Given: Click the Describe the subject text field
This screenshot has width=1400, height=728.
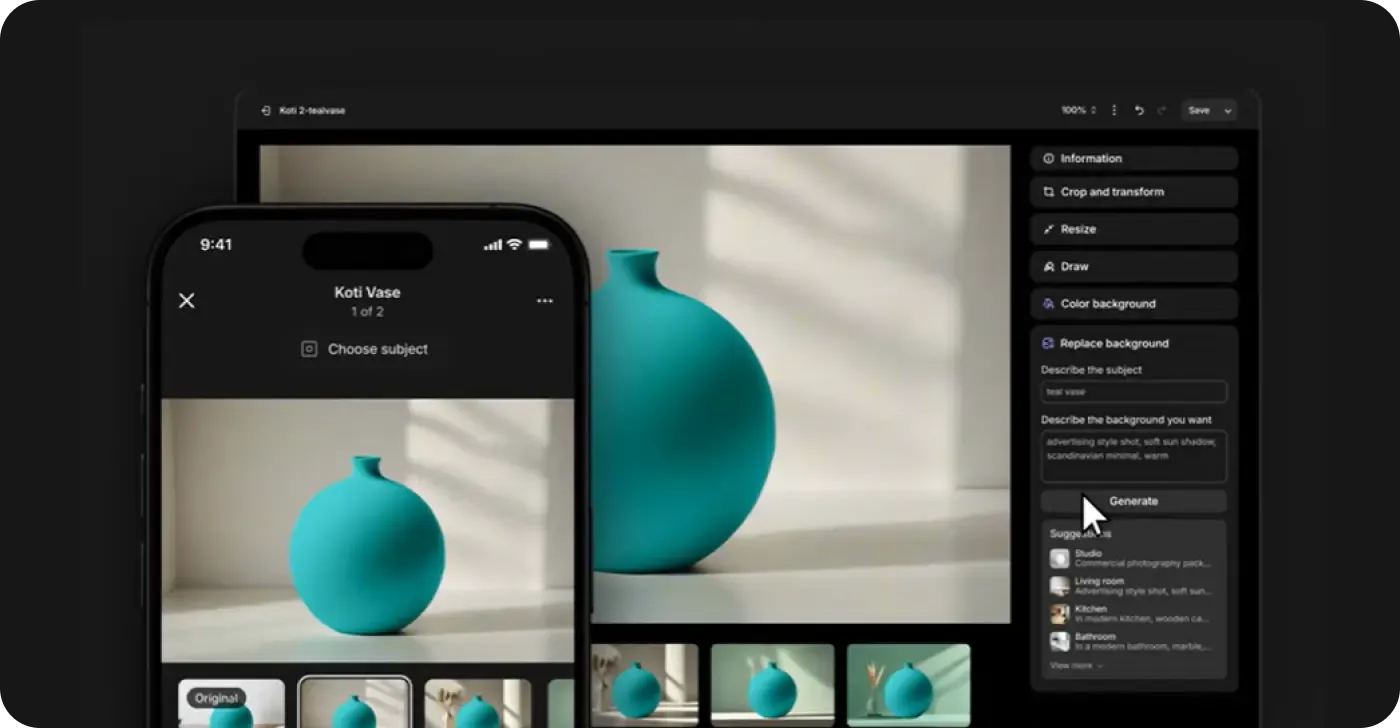Looking at the screenshot, I should point(1133,392).
